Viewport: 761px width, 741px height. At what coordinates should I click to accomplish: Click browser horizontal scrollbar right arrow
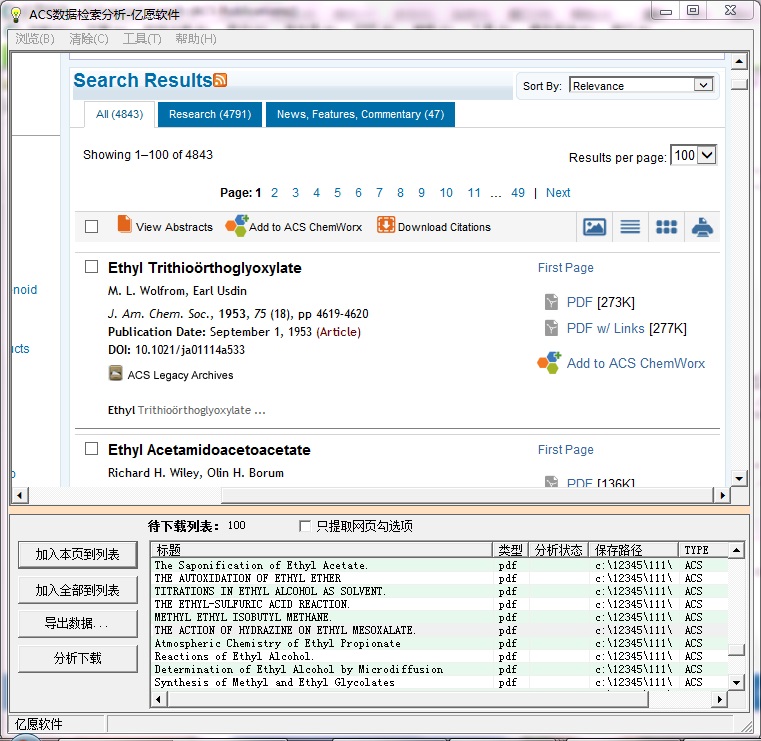722,495
